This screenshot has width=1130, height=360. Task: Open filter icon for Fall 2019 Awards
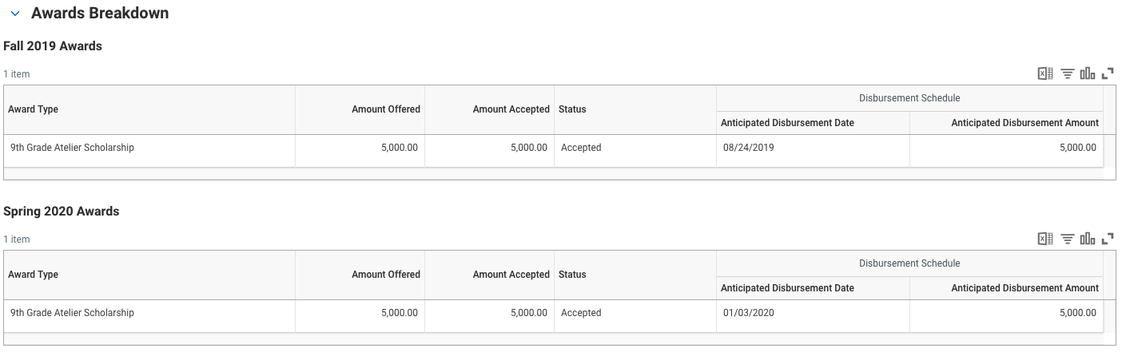1067,73
